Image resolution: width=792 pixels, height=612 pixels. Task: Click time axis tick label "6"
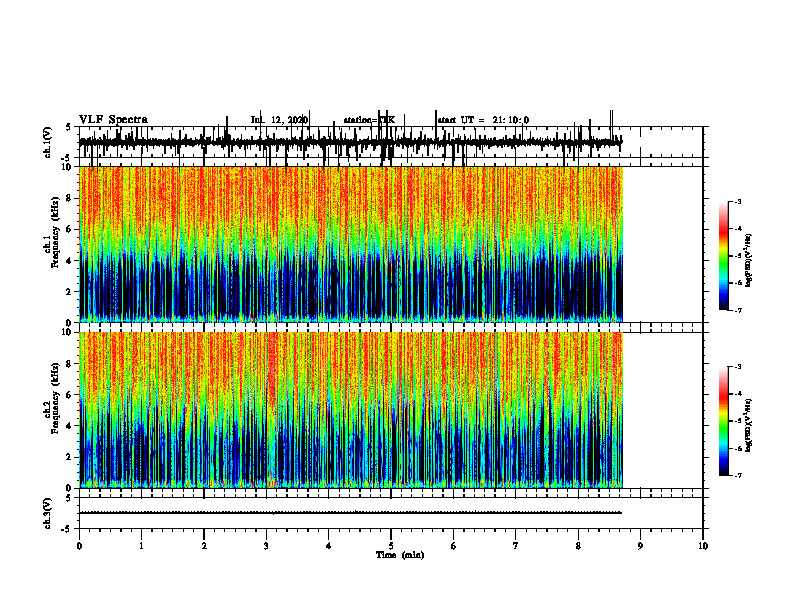coord(454,546)
